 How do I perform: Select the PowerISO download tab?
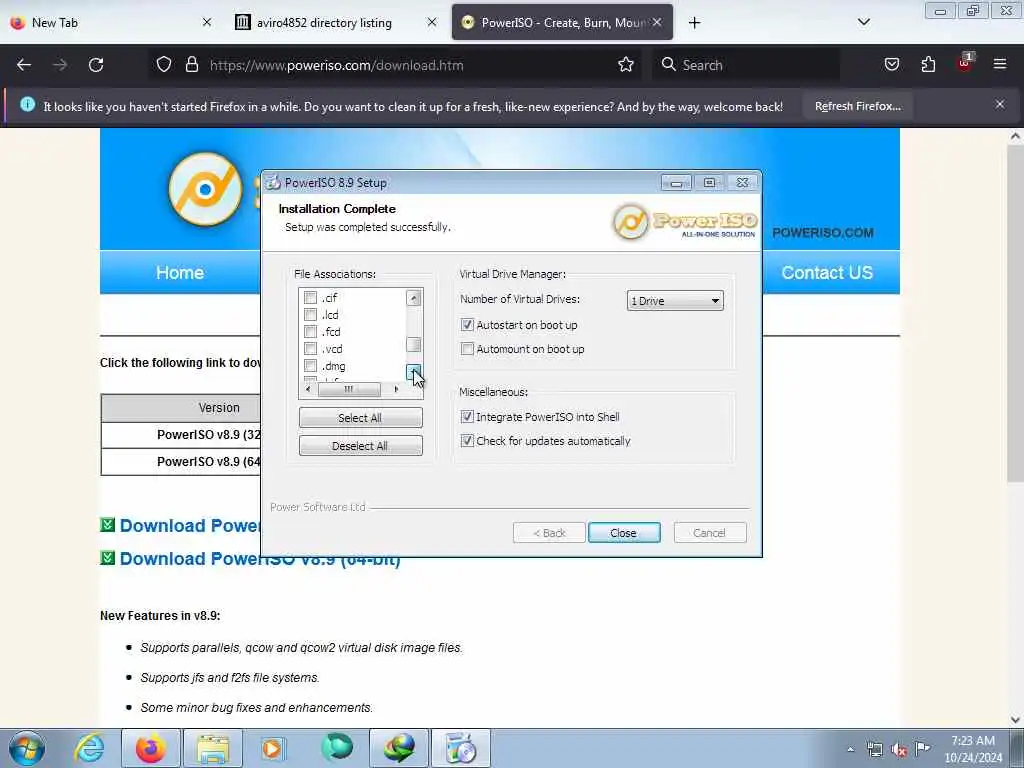[562, 23]
